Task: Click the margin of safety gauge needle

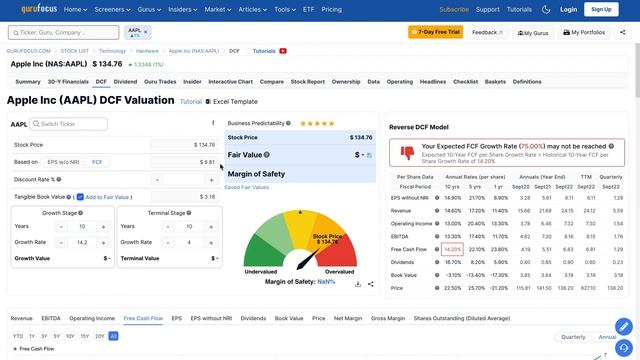Action: (x=308, y=259)
